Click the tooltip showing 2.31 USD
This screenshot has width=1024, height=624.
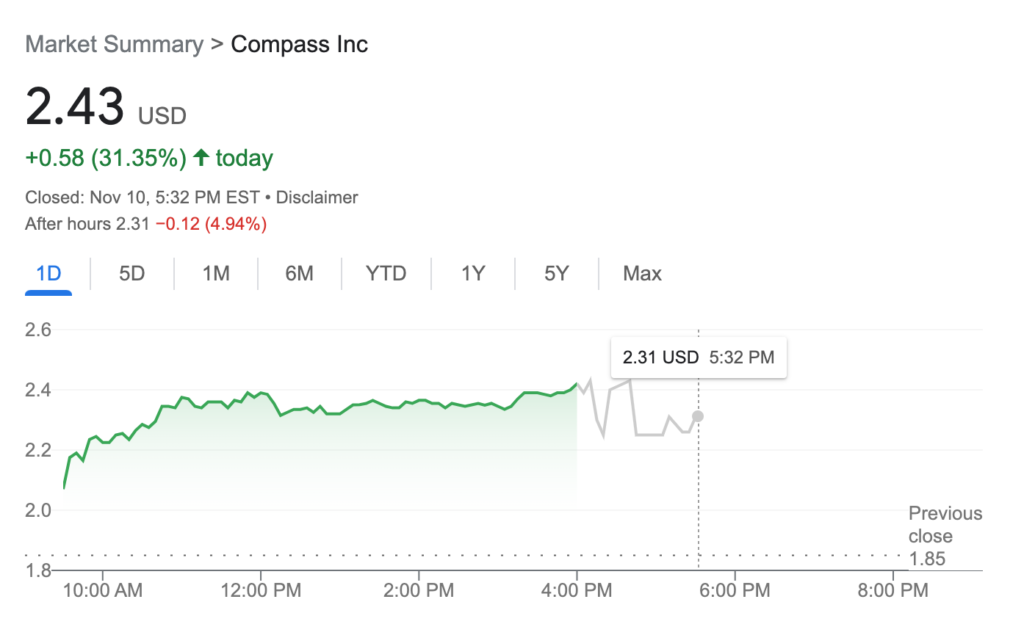(698, 357)
